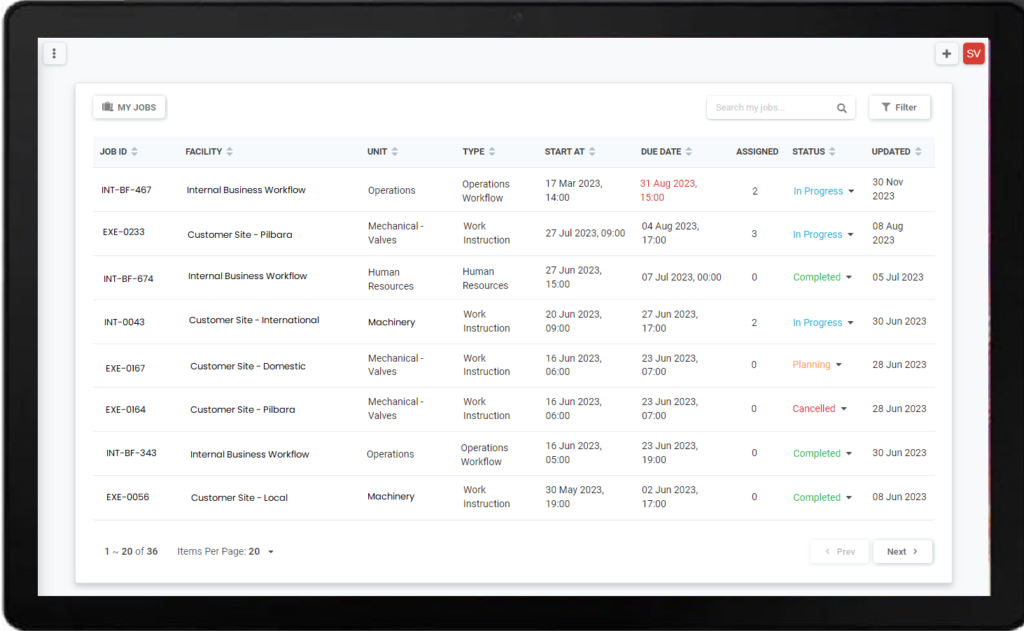The width and height of the screenshot is (1024, 631).
Task: Open the three-dot vertical menu
Action: coord(54,53)
